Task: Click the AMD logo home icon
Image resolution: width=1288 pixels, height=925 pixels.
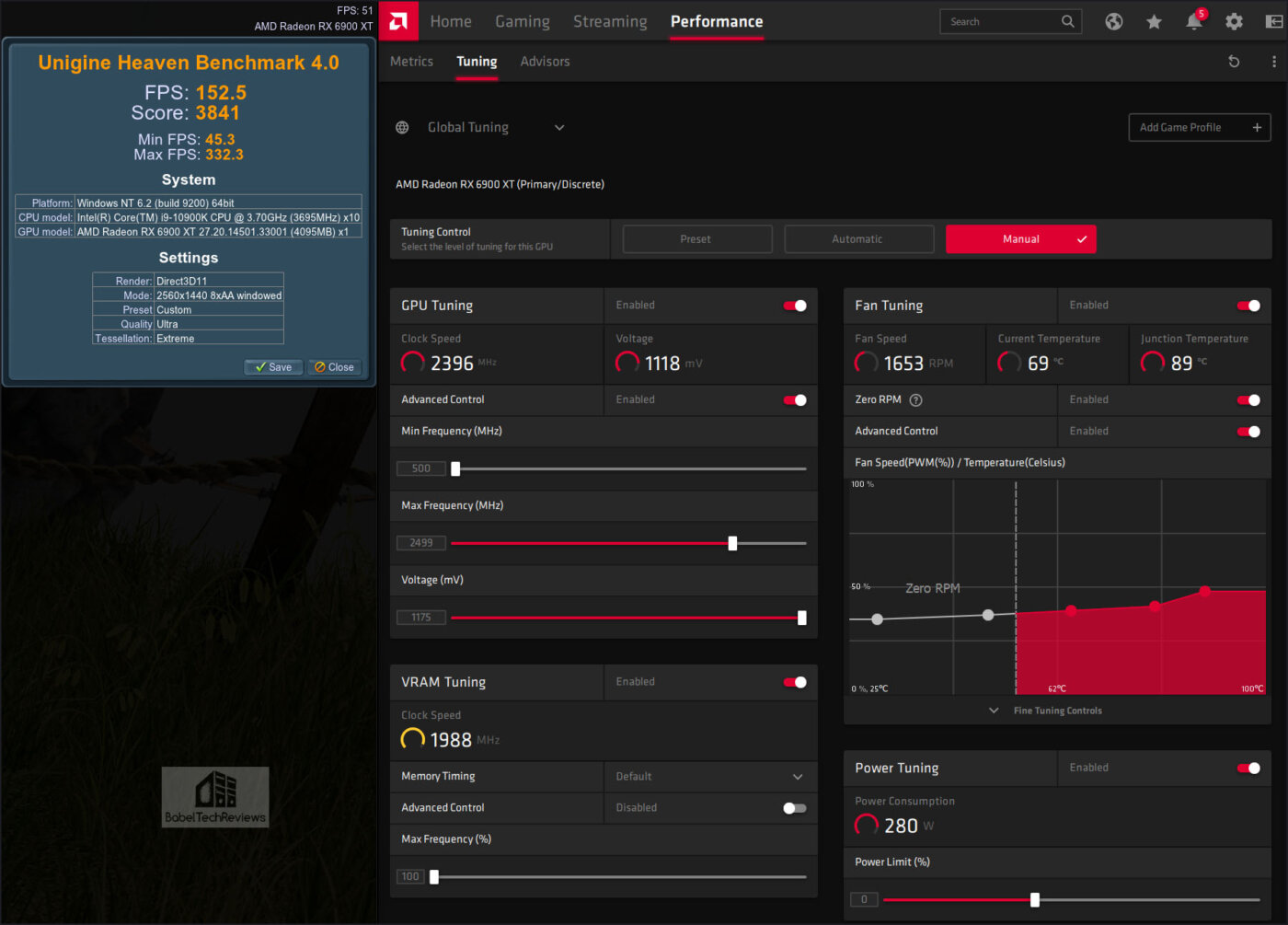Action: click(x=398, y=21)
